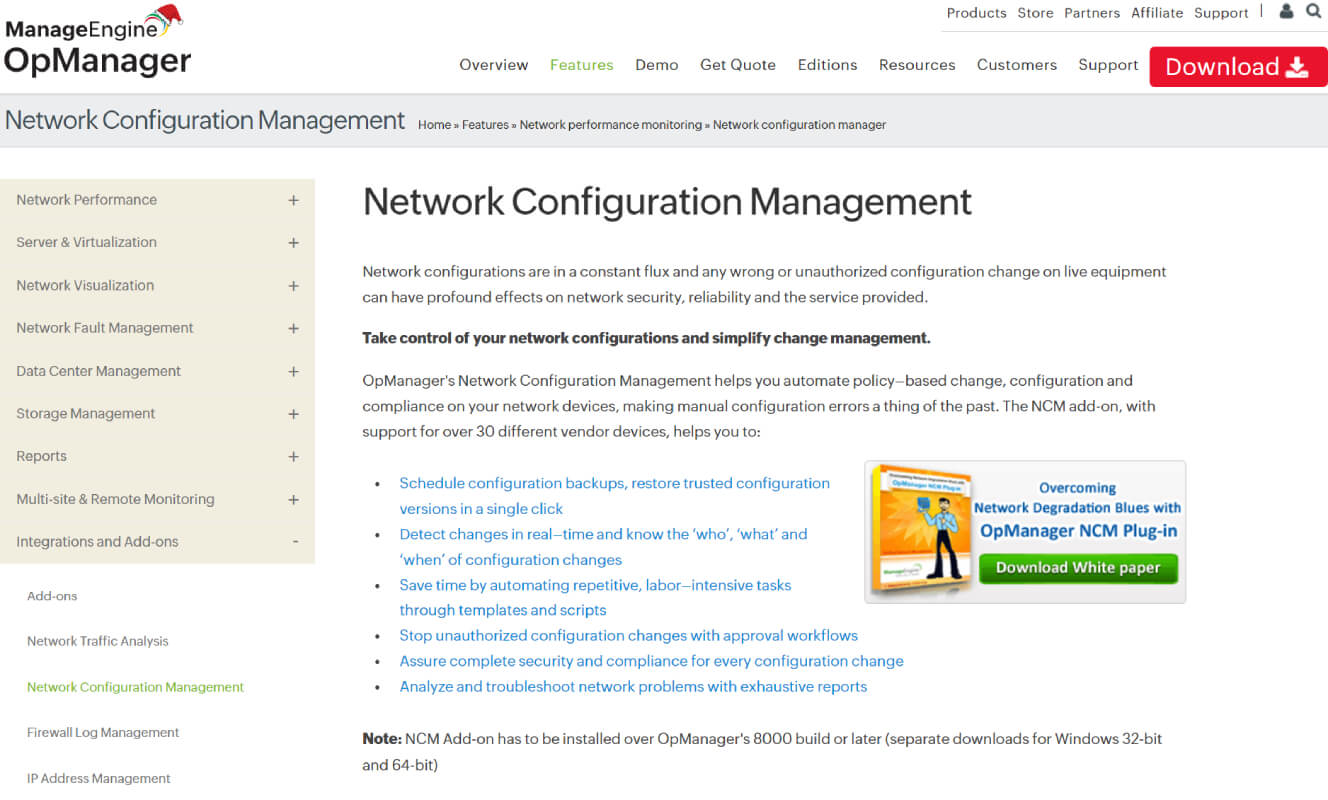Expand Multi-site & Remote Monitoring section

coord(157,499)
